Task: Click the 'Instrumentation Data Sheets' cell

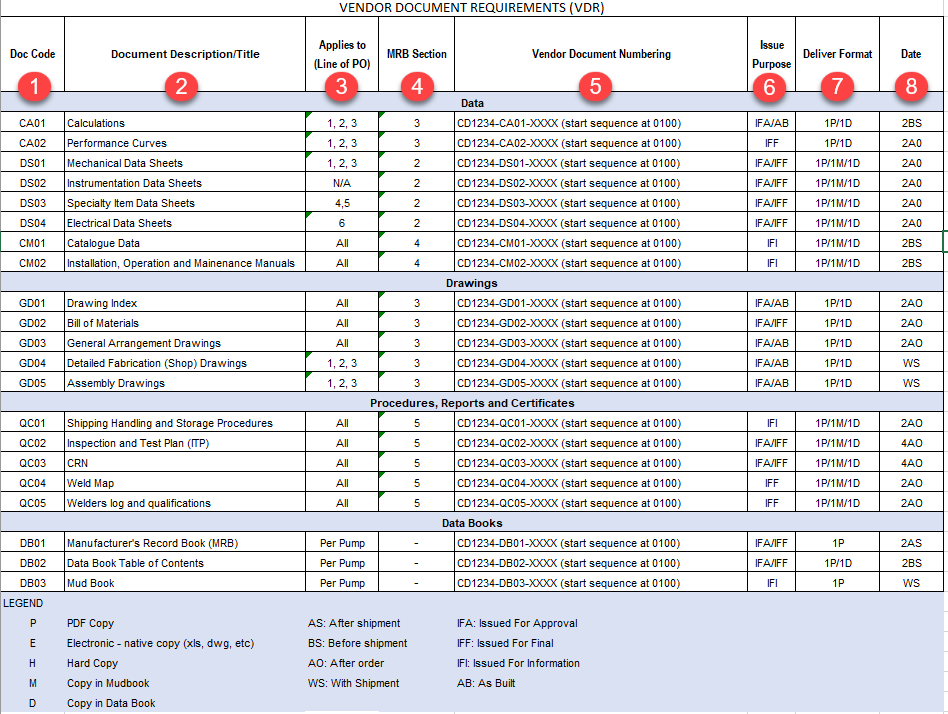Action: [185, 183]
